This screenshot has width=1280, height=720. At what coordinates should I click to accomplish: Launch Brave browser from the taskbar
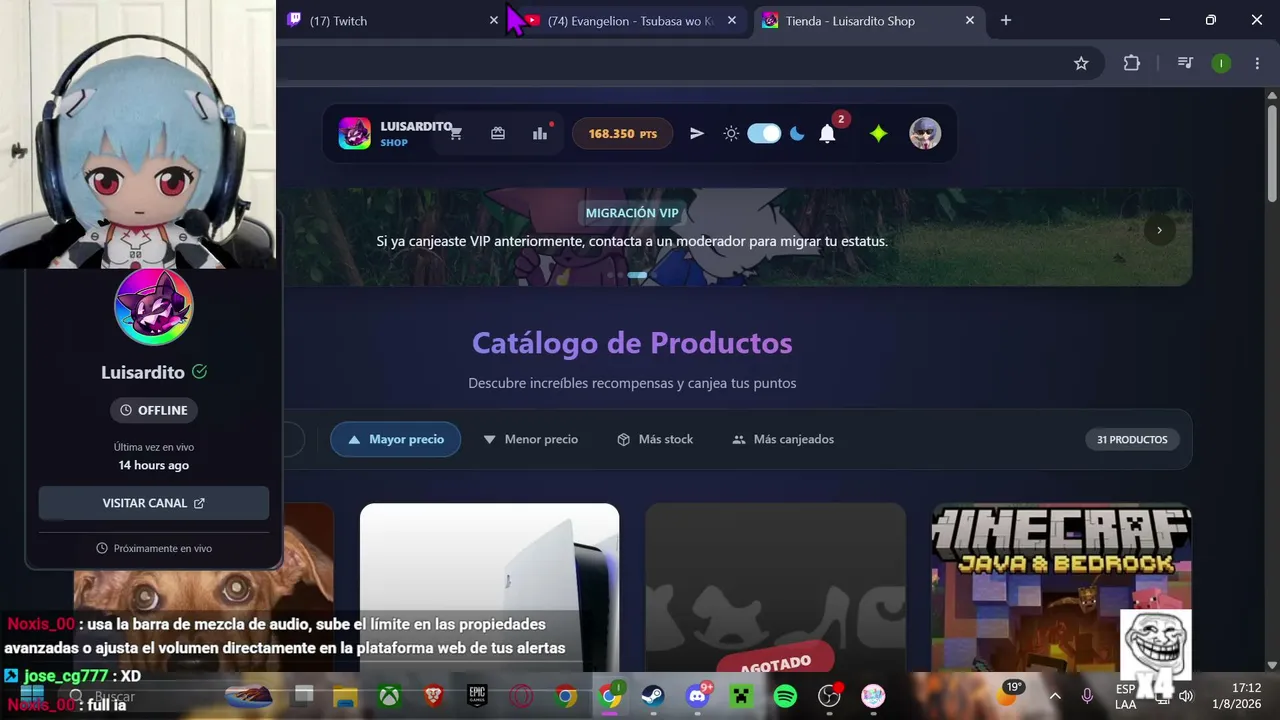pos(433,696)
